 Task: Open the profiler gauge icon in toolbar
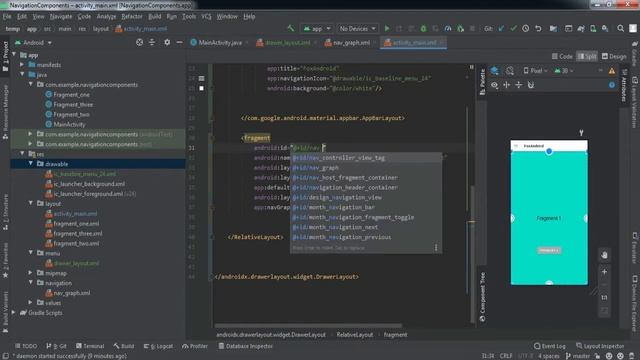448,29
